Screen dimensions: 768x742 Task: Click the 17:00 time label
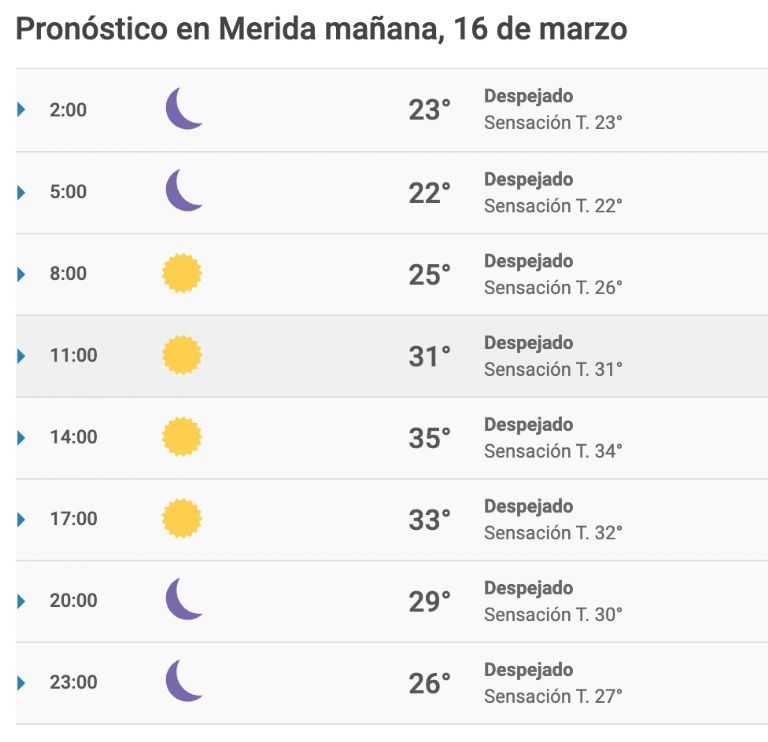point(73,519)
